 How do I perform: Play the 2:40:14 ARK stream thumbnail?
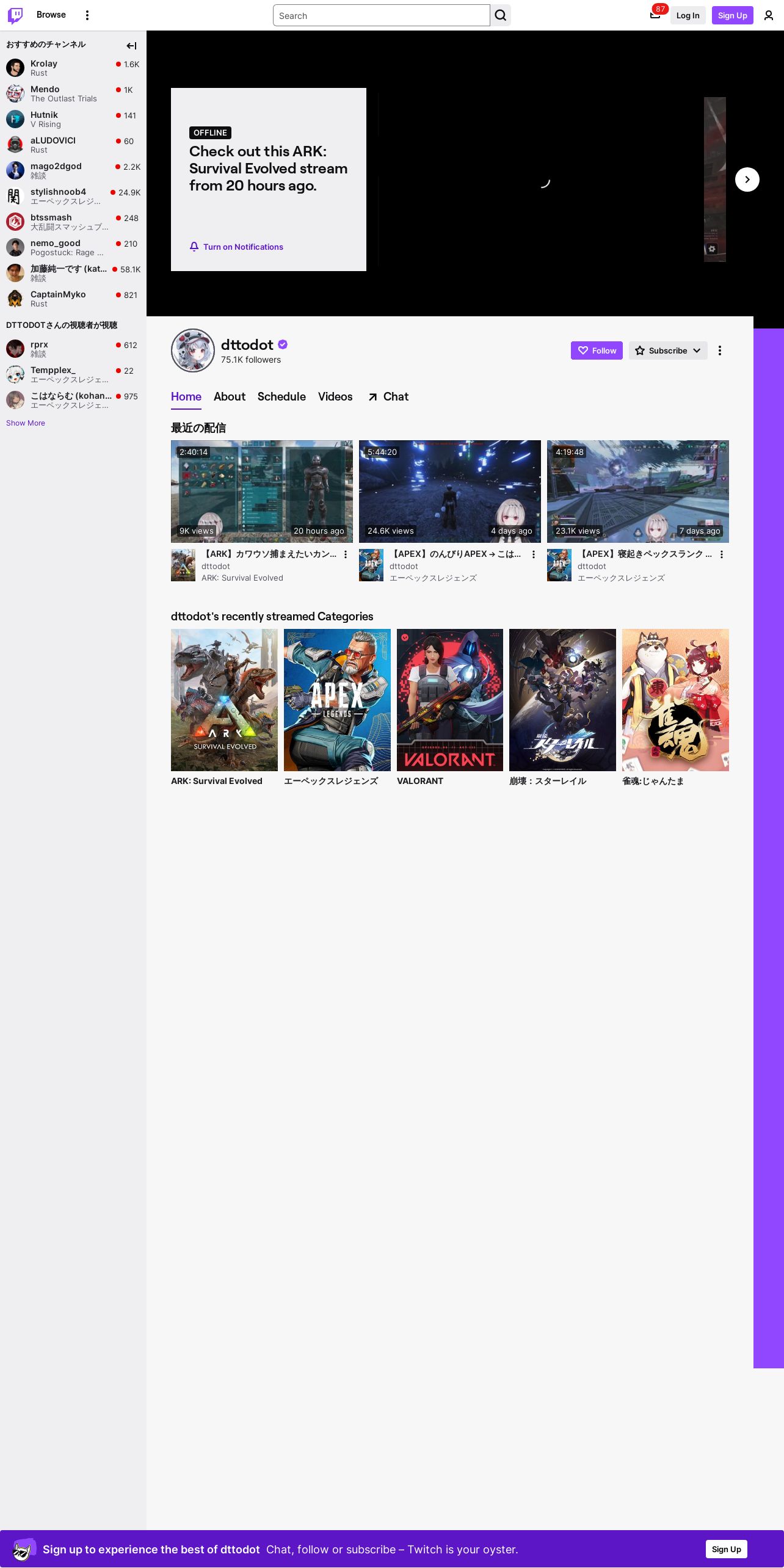pos(262,492)
